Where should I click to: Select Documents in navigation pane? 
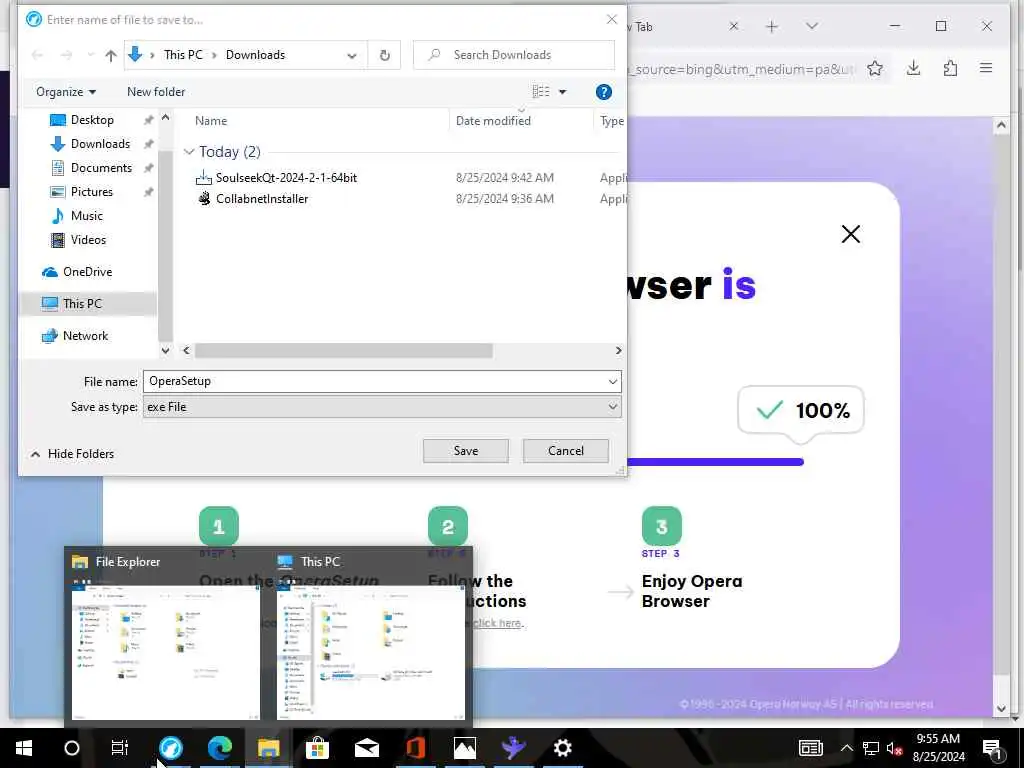(x=101, y=168)
